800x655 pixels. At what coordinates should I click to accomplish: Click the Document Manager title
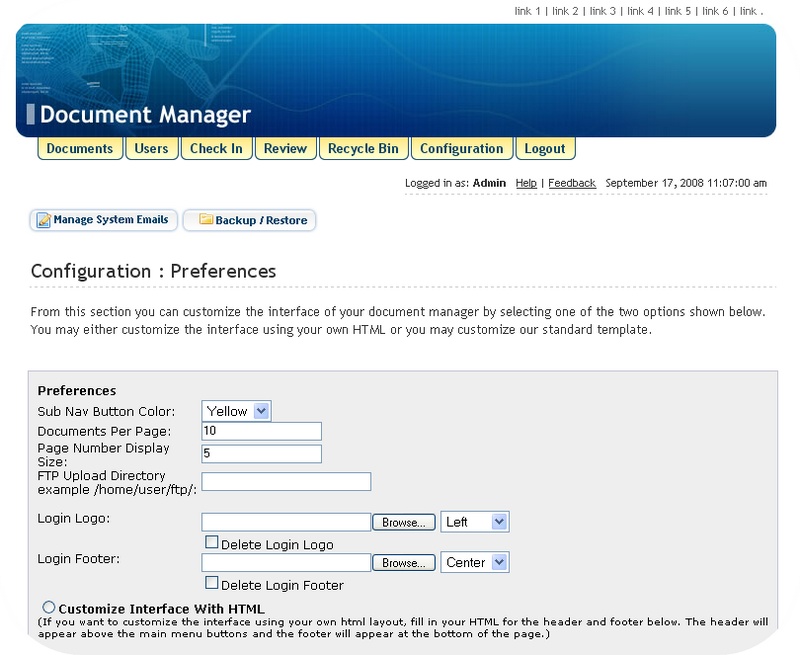145,115
